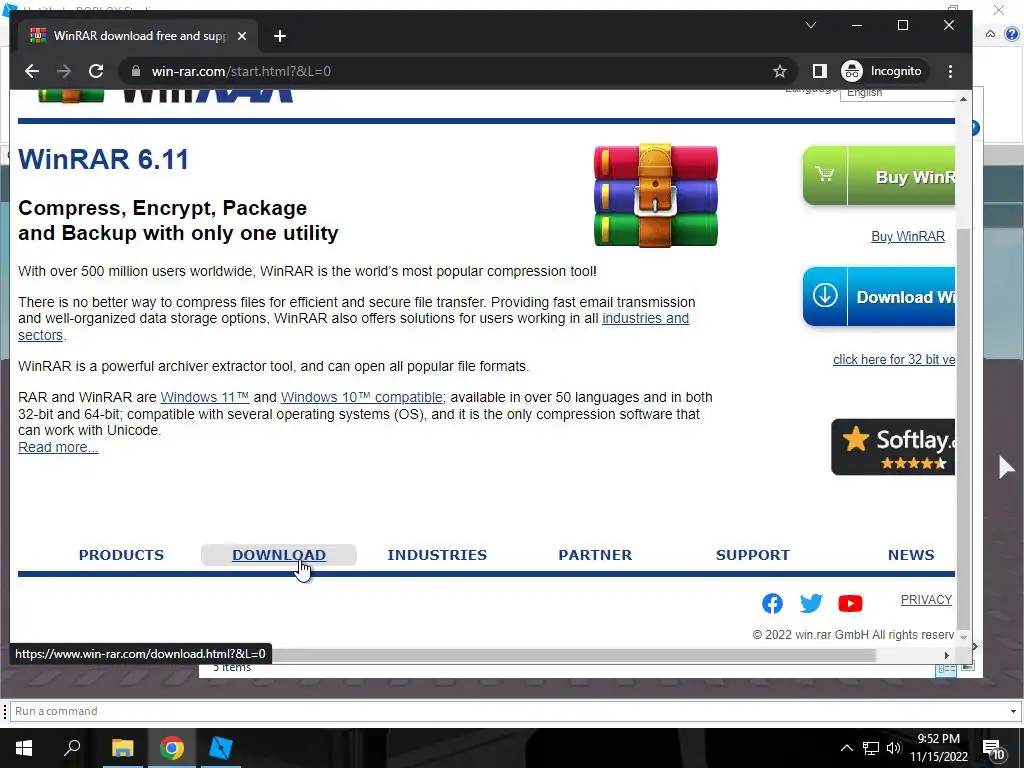
Task: Click the Read more link
Action: 58,447
